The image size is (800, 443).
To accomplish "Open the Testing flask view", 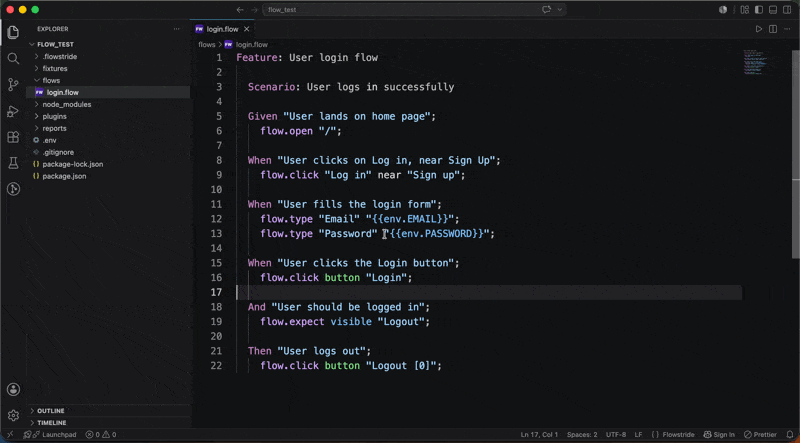I will tap(13, 163).
